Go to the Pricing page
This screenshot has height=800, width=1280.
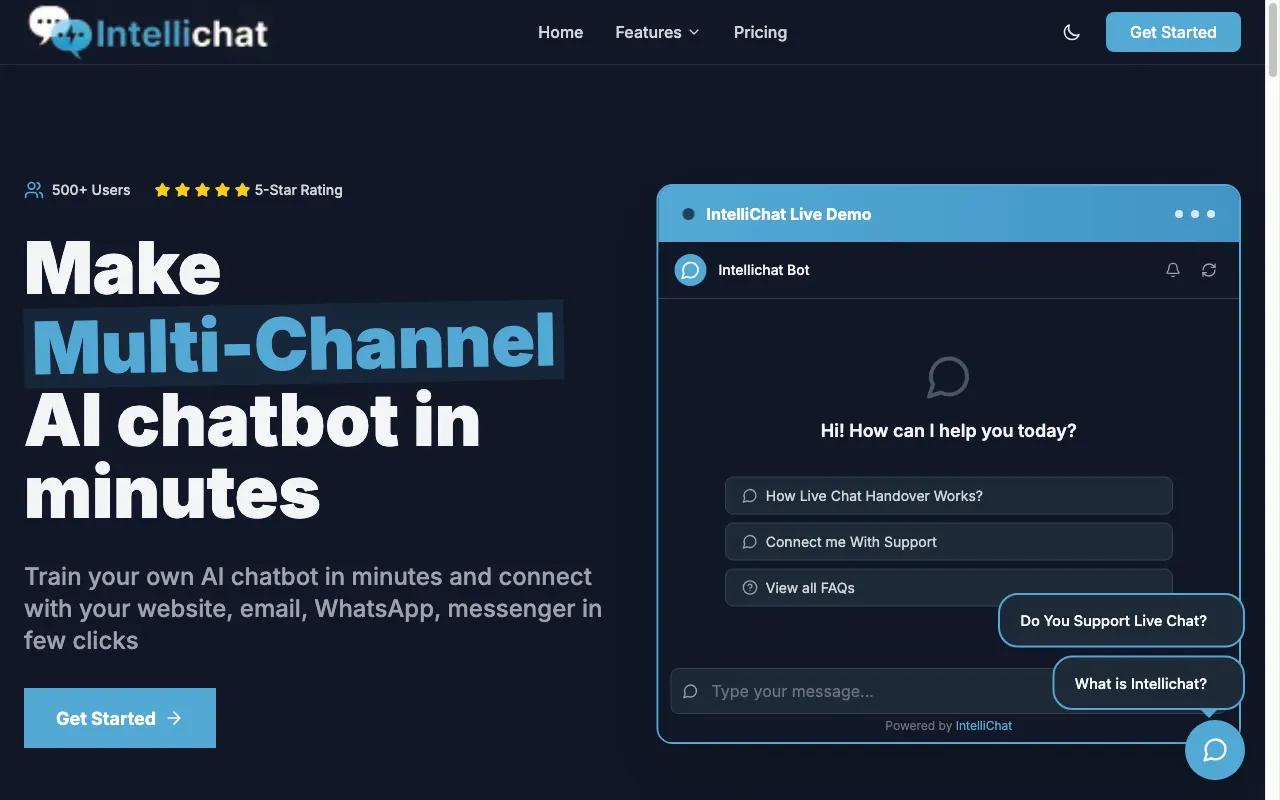pos(760,32)
